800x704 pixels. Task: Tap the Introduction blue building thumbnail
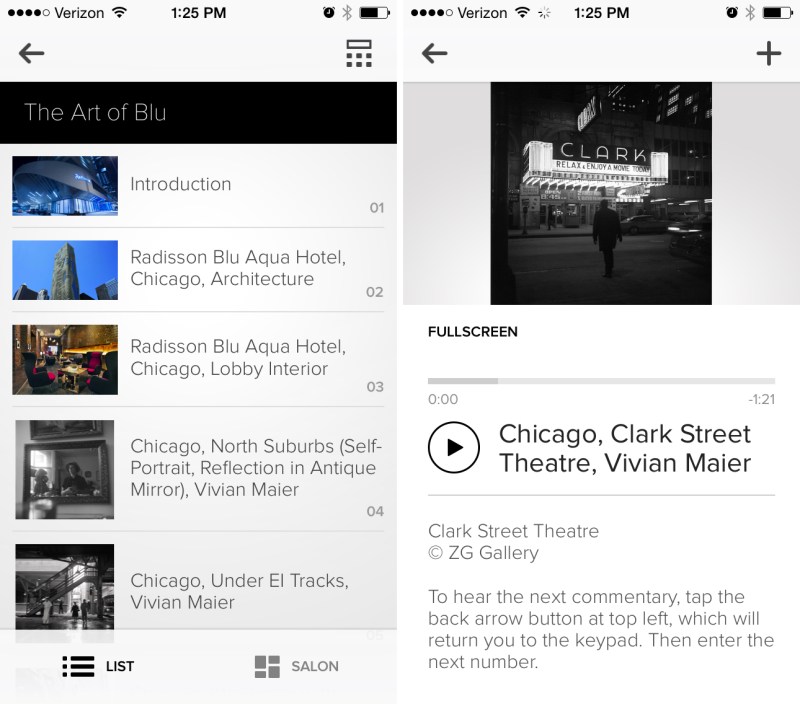(x=65, y=186)
